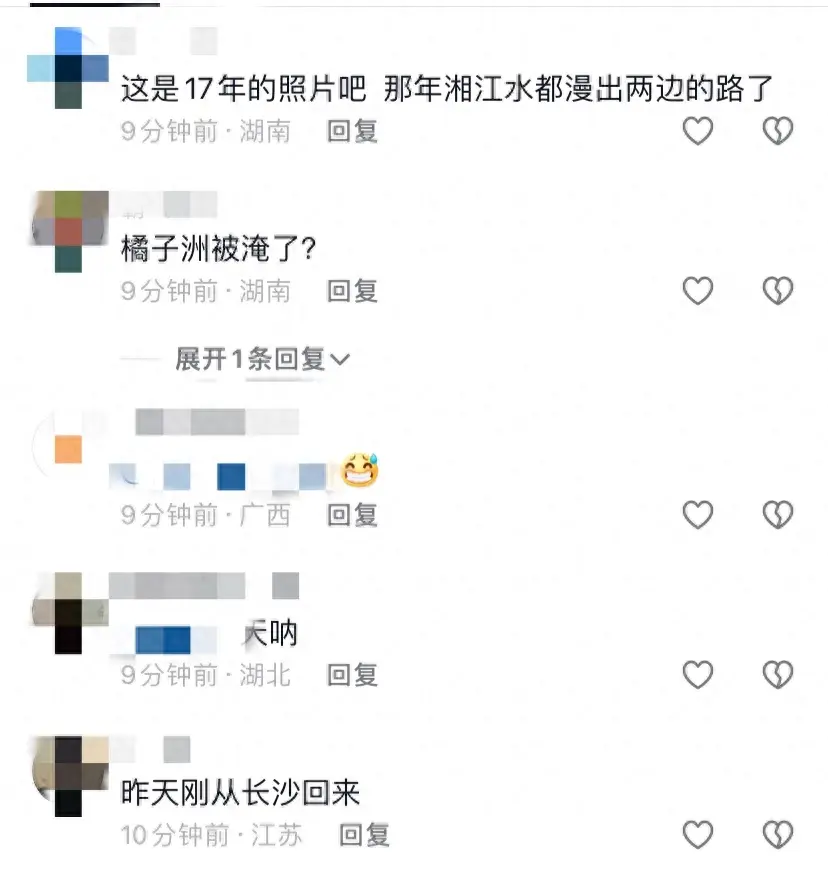Open avatar of 橘子洲被淹了 commenter
This screenshot has height=873, width=828.
click(x=68, y=232)
